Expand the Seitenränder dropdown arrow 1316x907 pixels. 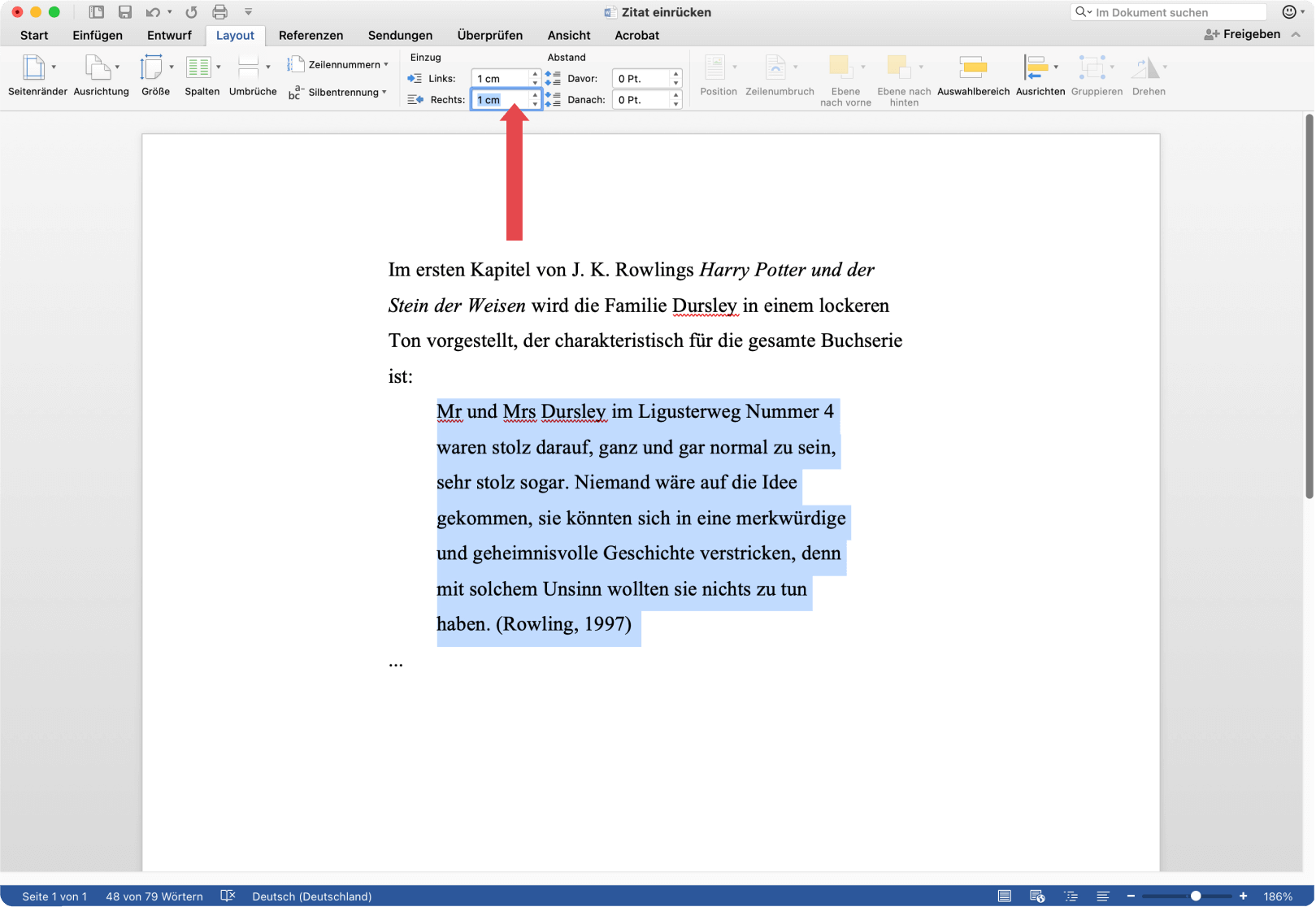54,67
